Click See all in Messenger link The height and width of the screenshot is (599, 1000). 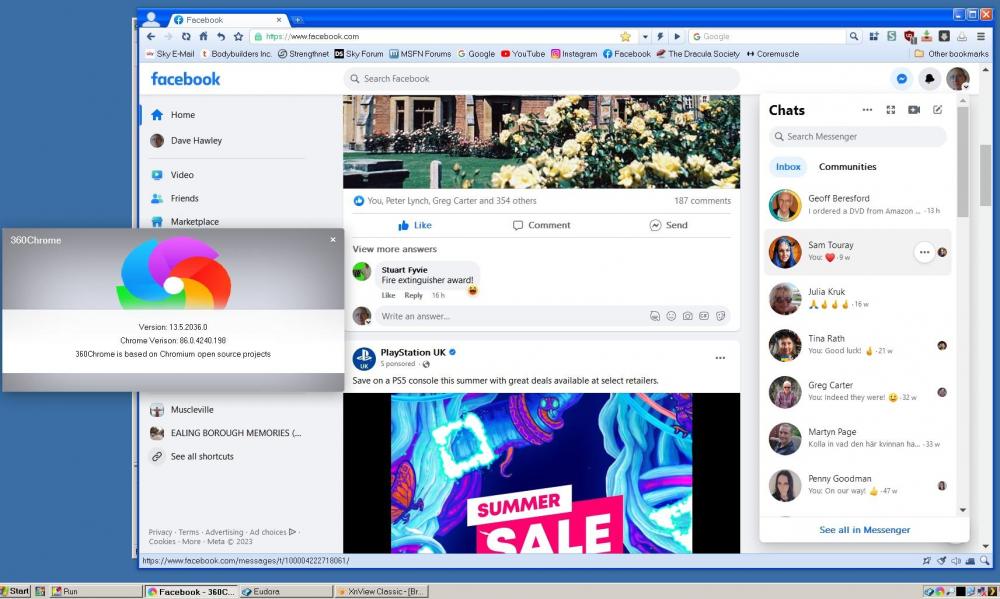pyautogui.click(x=864, y=530)
